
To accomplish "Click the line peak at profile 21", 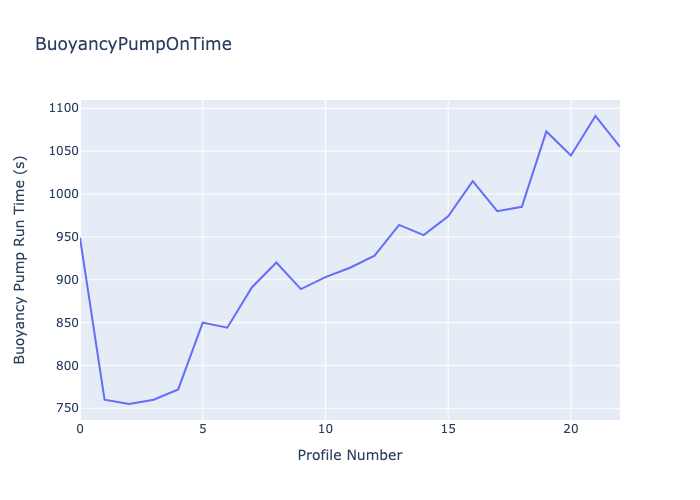I will 595,116.
